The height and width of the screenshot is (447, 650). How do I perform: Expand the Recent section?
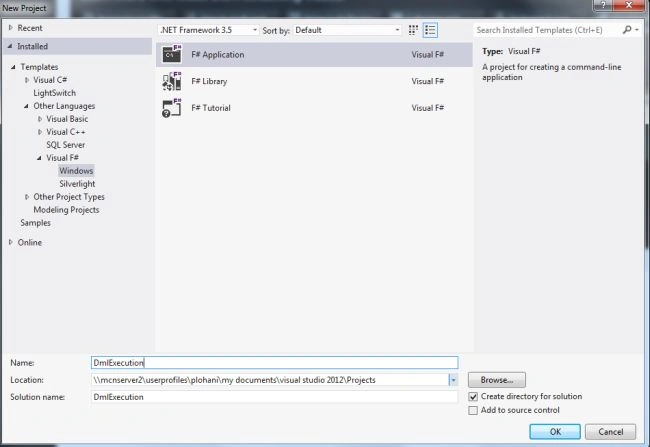pos(11,28)
